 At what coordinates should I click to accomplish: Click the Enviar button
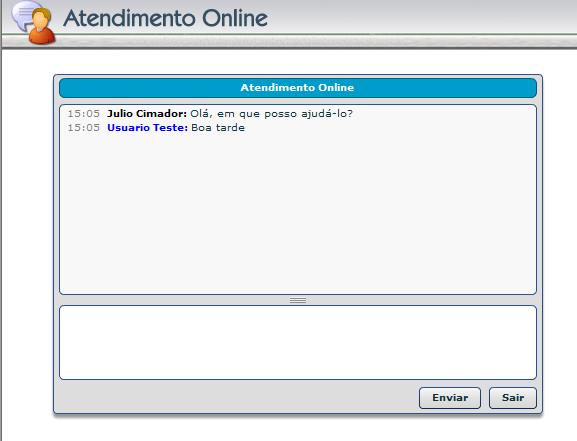[x=450, y=398]
